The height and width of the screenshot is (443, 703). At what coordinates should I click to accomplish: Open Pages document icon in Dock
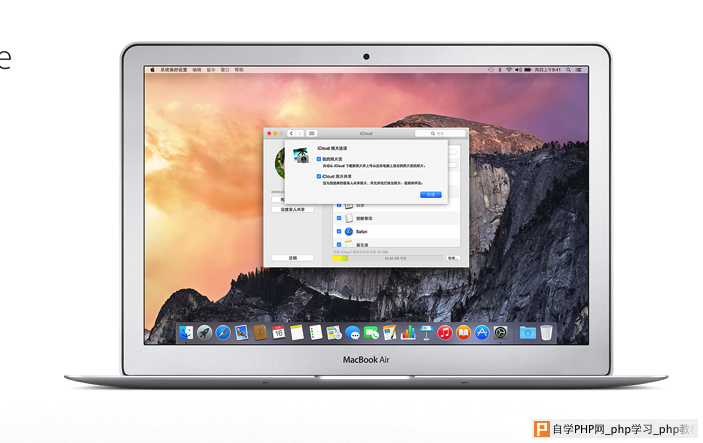(389, 333)
